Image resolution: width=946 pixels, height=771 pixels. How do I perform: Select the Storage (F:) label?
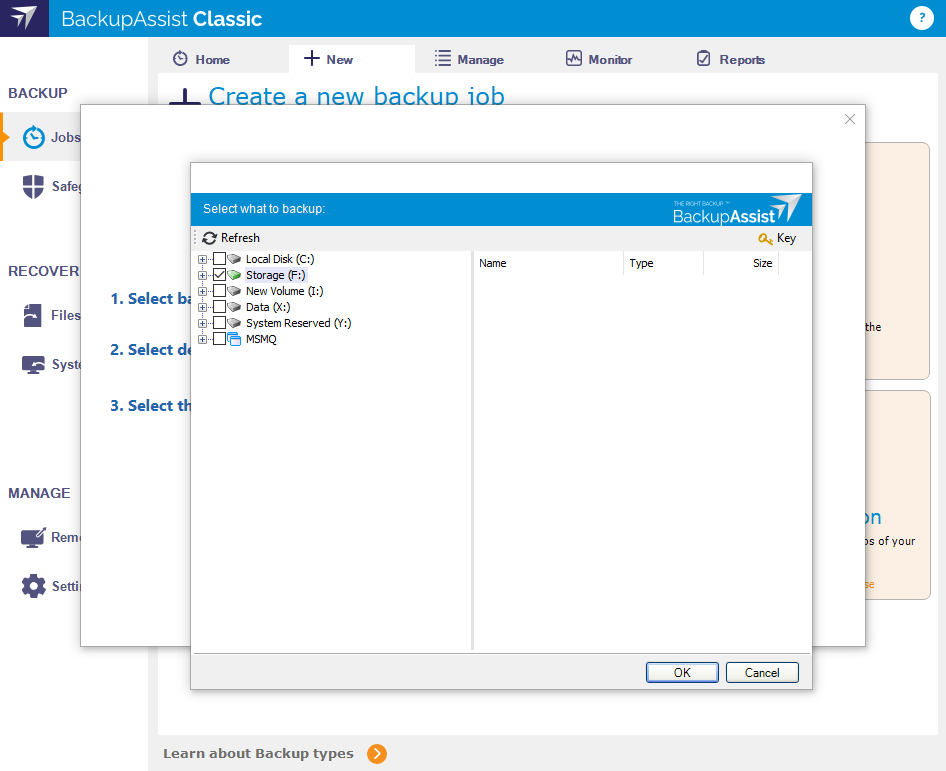click(x=276, y=275)
